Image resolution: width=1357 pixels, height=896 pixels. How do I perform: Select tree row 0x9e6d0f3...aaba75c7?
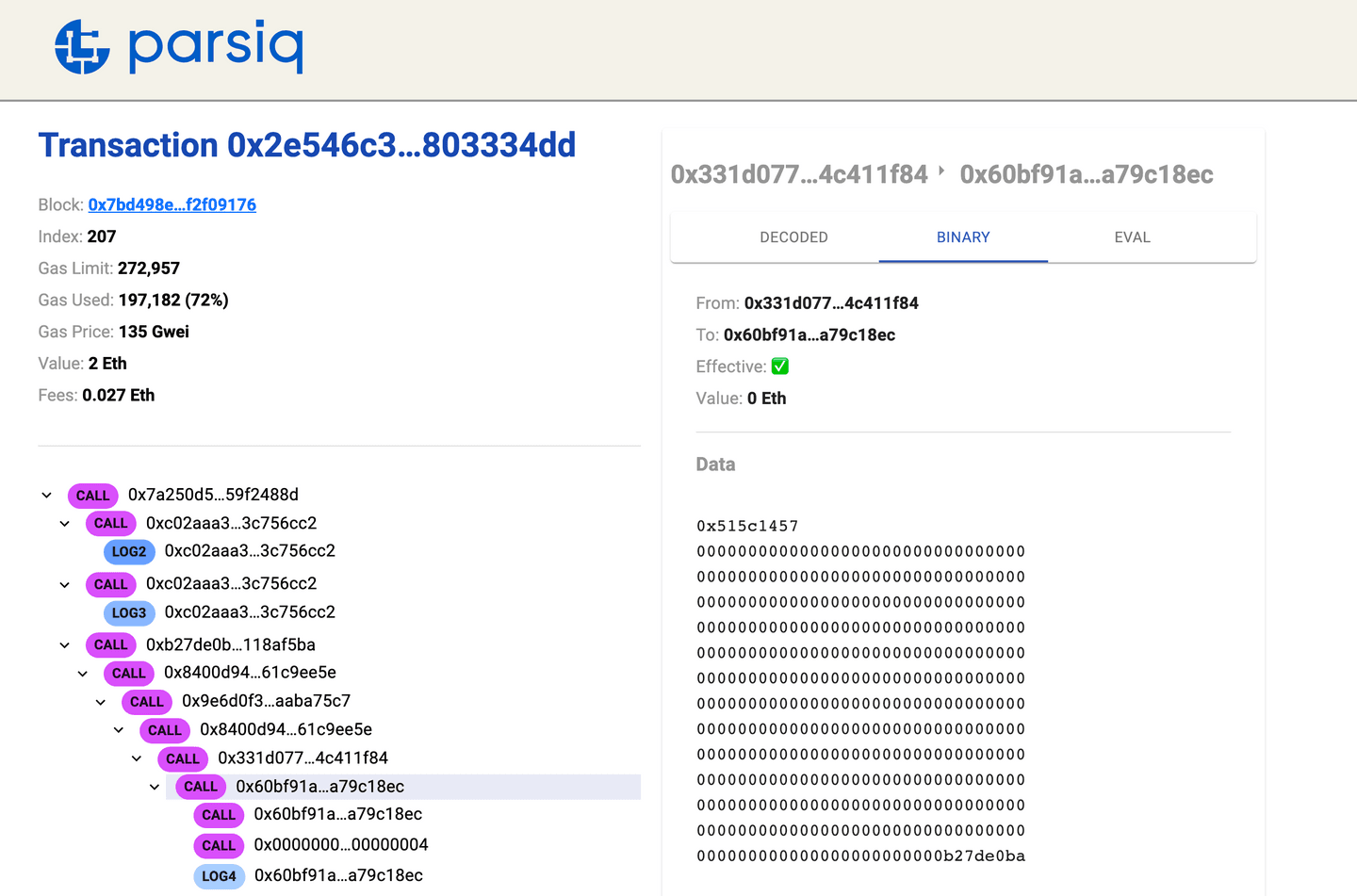click(x=267, y=701)
